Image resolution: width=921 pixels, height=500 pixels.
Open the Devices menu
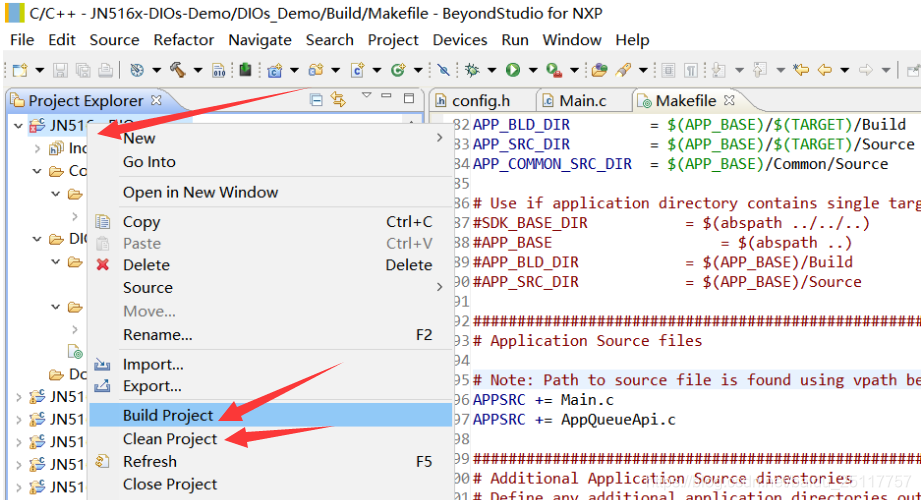pyautogui.click(x=460, y=40)
